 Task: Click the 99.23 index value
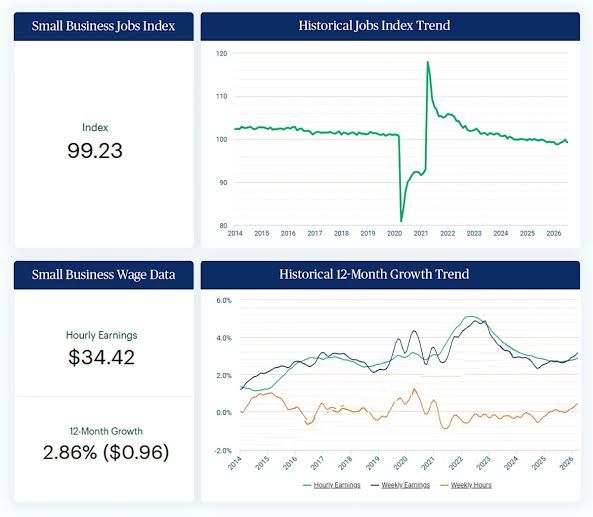[x=95, y=151]
